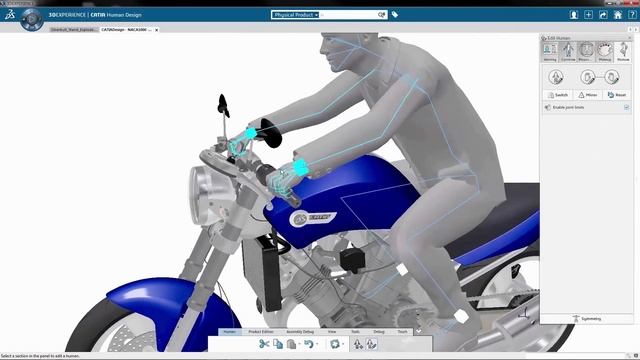The width and height of the screenshot is (640, 360).
Task: Select the Product Edition toolbar tab
Action: [x=261, y=332]
